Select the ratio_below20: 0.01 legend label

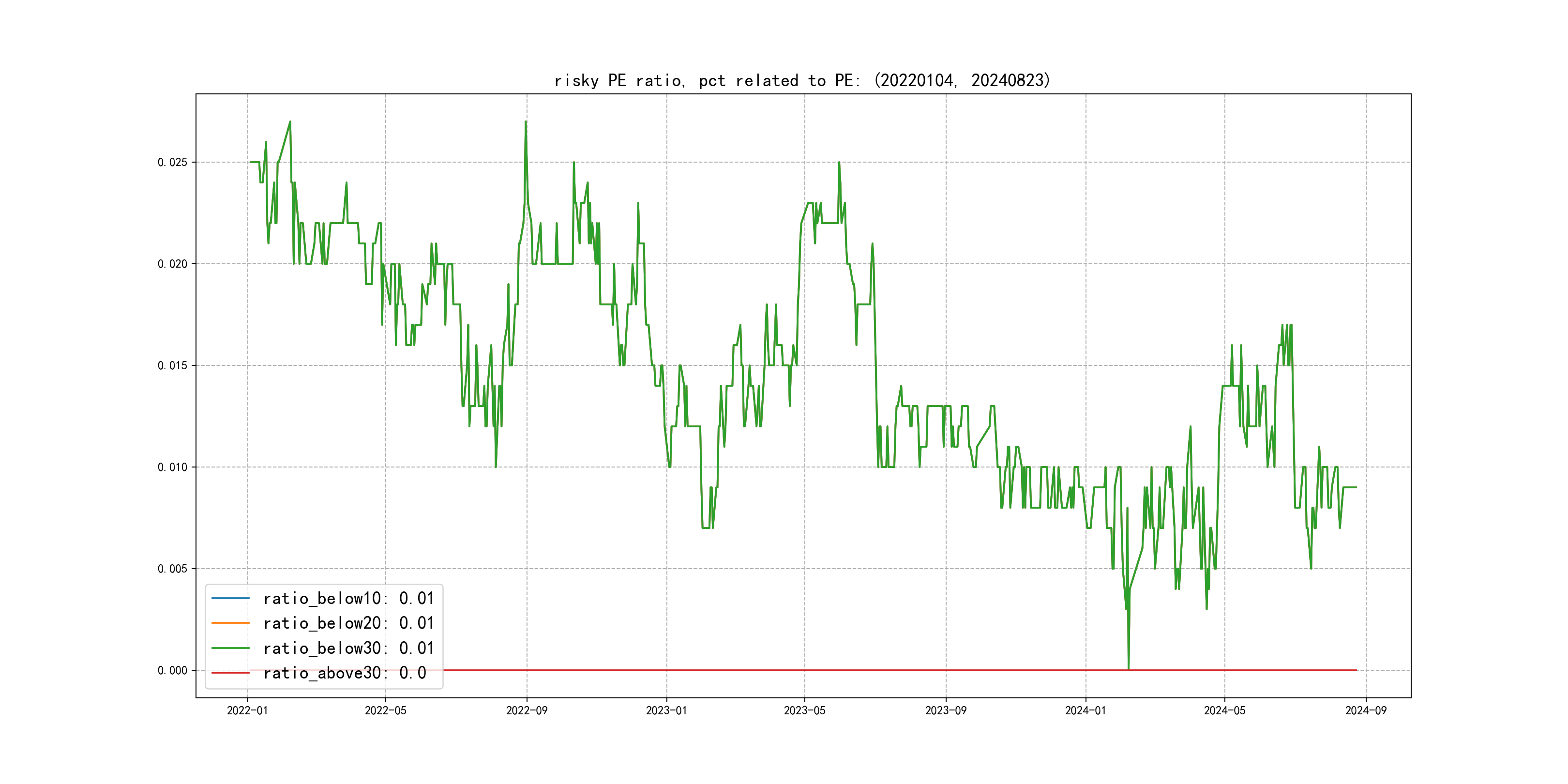click(348, 623)
